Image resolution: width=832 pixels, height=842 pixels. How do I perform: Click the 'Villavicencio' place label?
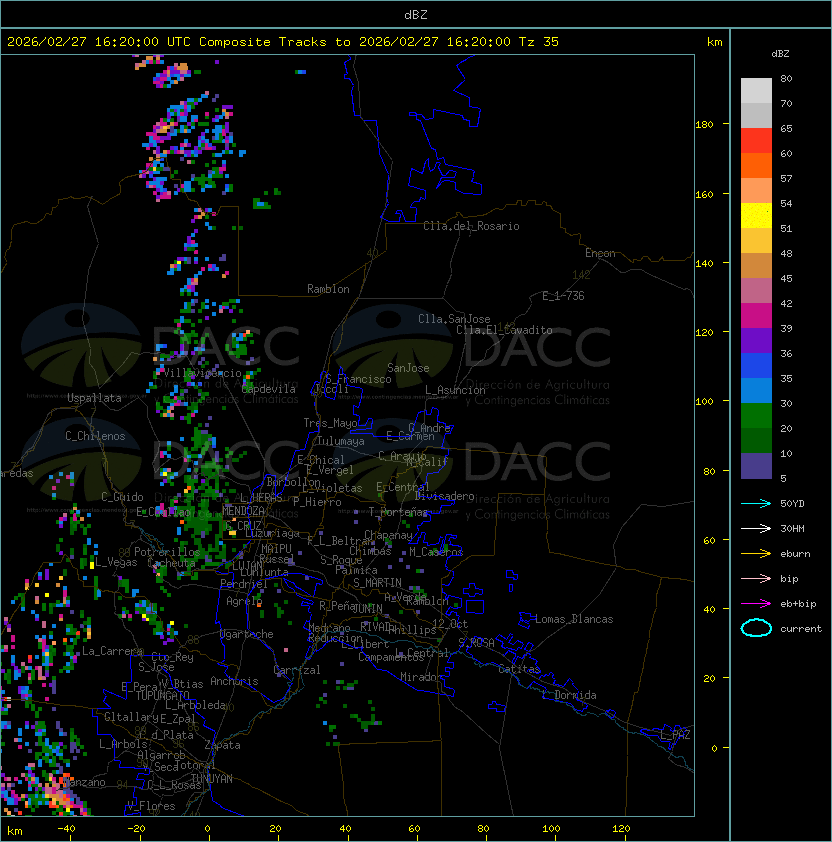202,373
